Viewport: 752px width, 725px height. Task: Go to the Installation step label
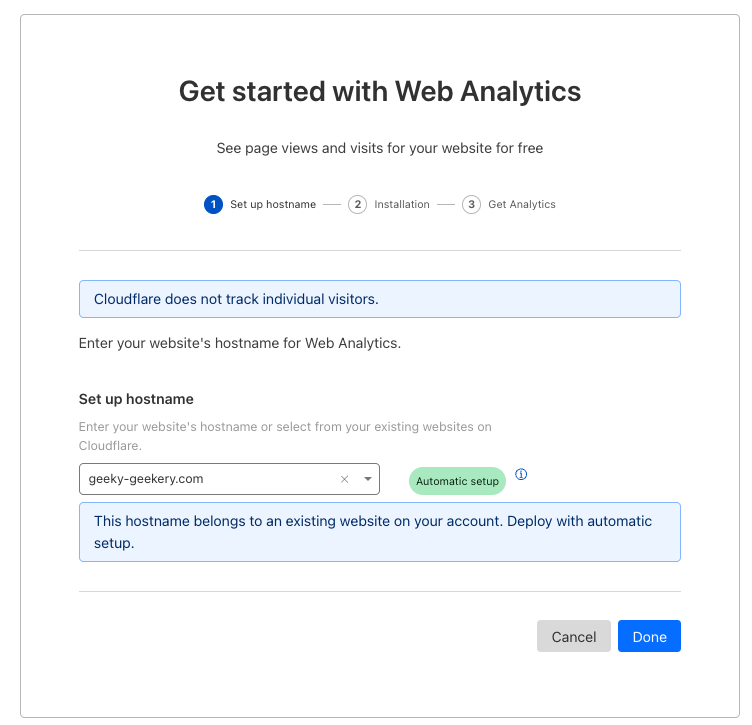point(401,205)
